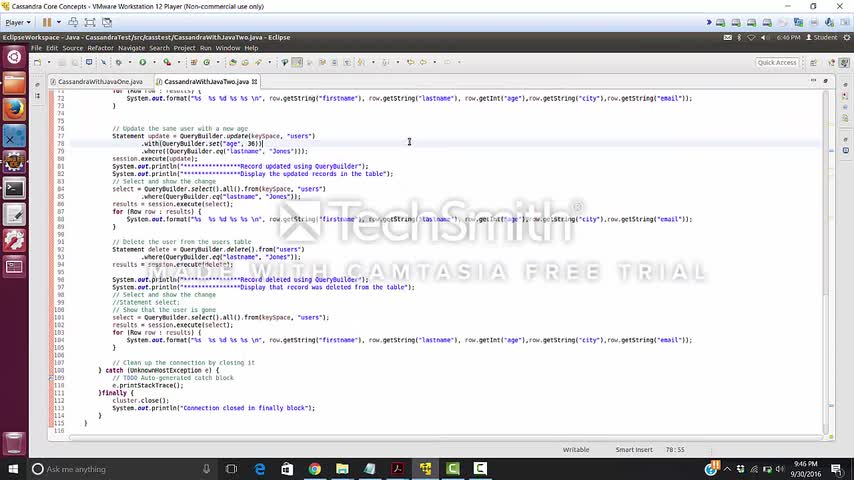The image size is (854, 480).
Task: Enter VMware full screen mode
Action: [90, 22]
